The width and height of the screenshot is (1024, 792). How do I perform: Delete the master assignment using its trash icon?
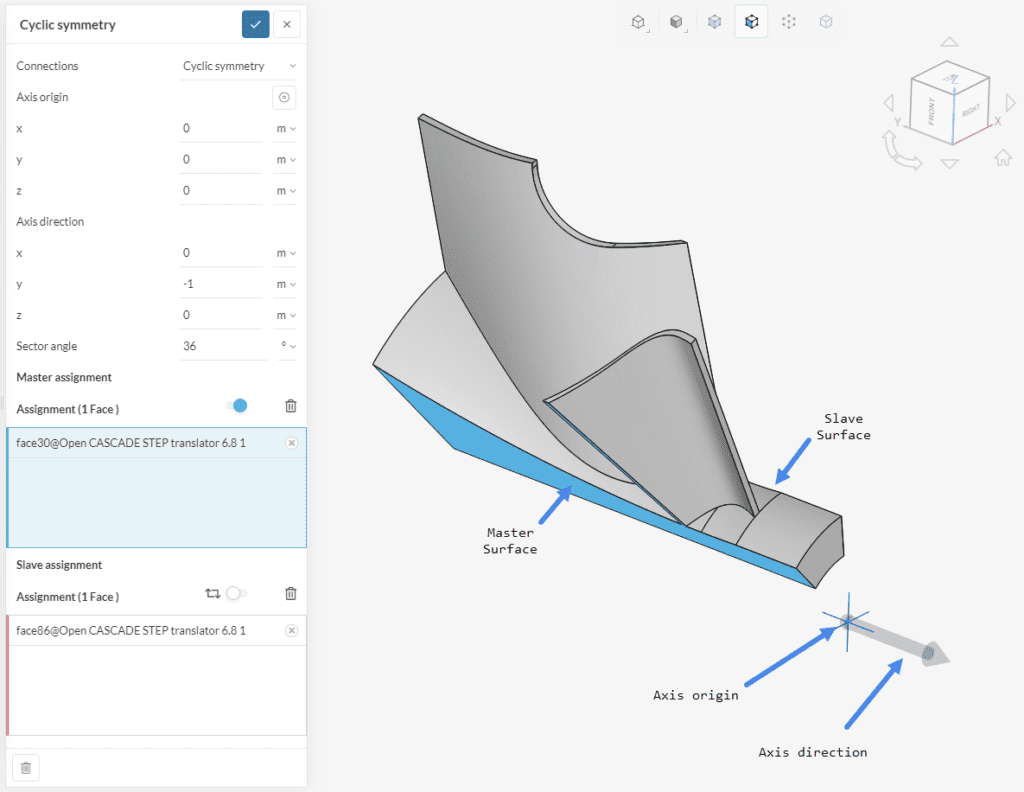point(291,406)
